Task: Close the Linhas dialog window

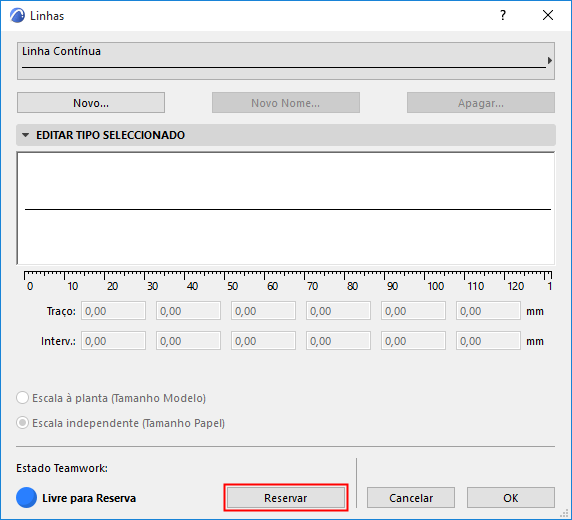Action: 548,15
